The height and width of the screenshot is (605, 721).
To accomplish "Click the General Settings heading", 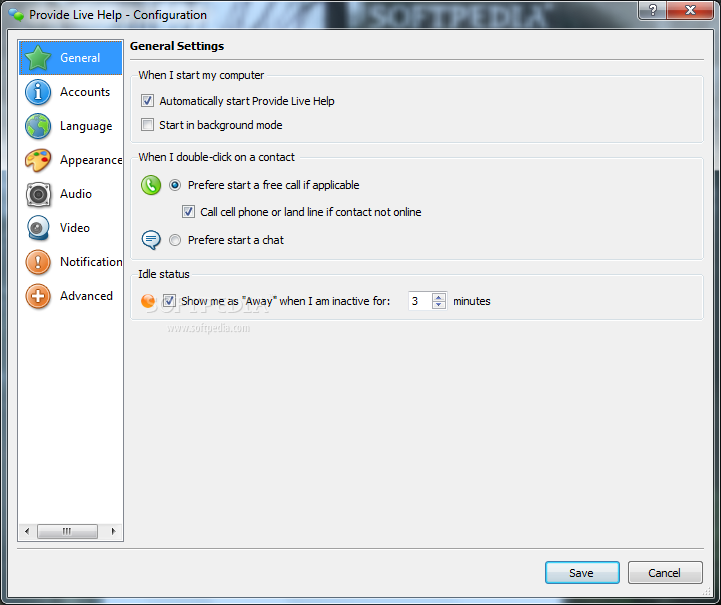I will (x=177, y=46).
